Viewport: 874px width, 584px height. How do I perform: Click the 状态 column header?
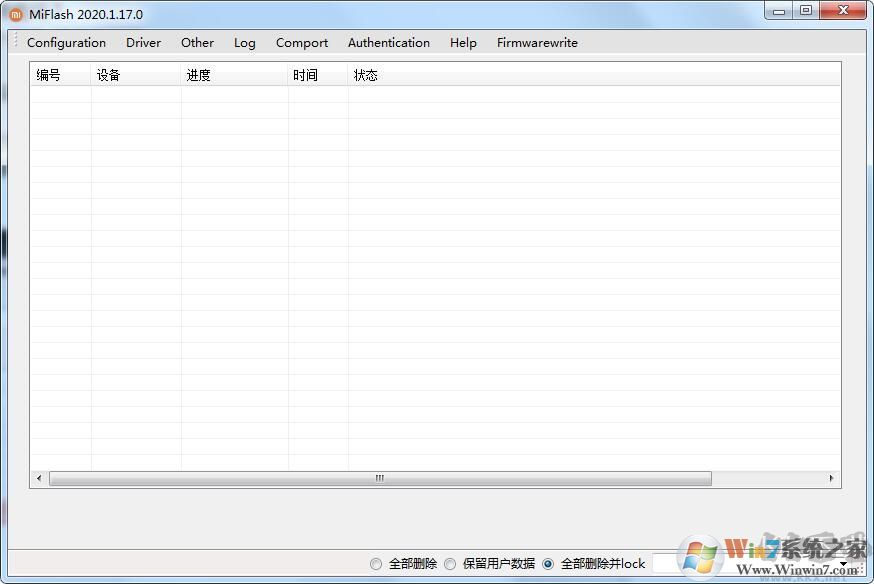366,74
